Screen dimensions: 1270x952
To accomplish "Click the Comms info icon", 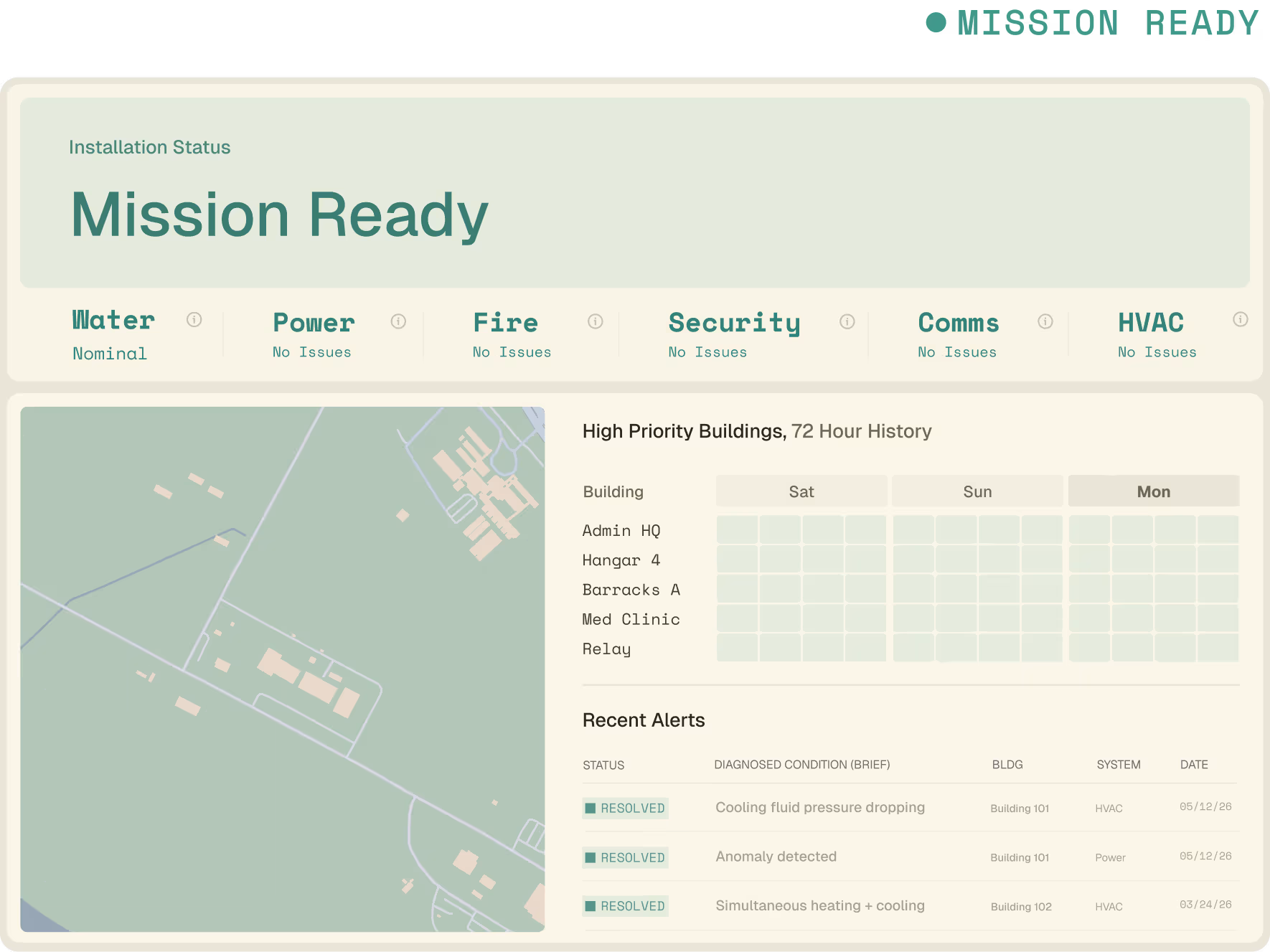I will (x=1045, y=321).
